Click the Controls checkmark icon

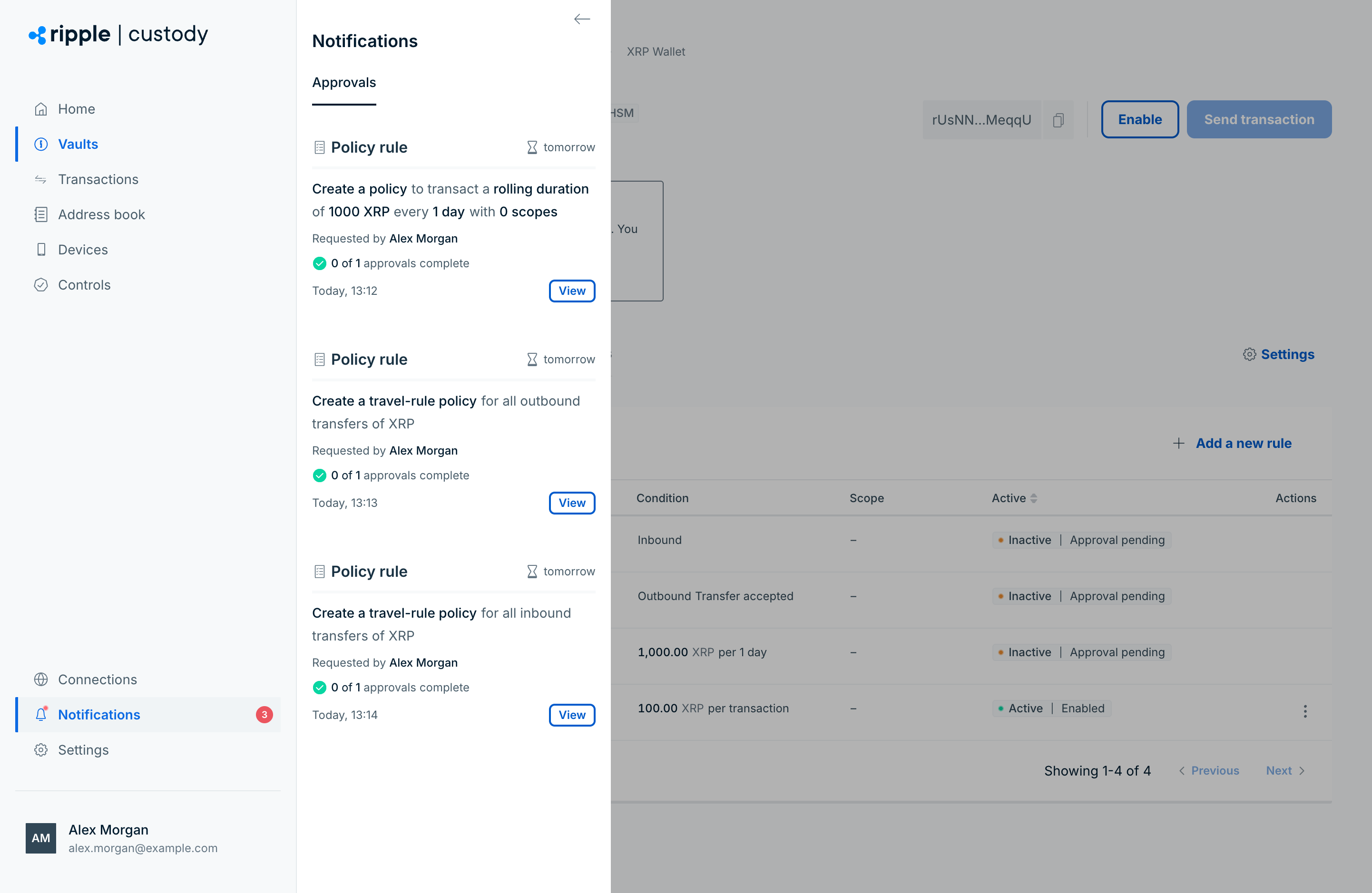[x=41, y=285]
